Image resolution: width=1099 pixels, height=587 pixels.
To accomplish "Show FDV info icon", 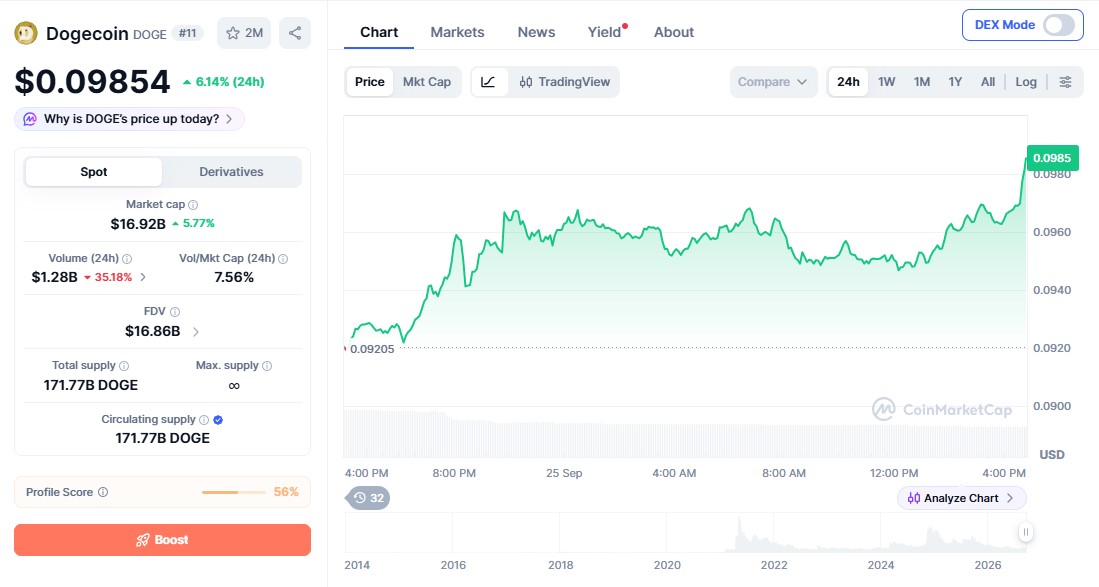I will coord(175,312).
